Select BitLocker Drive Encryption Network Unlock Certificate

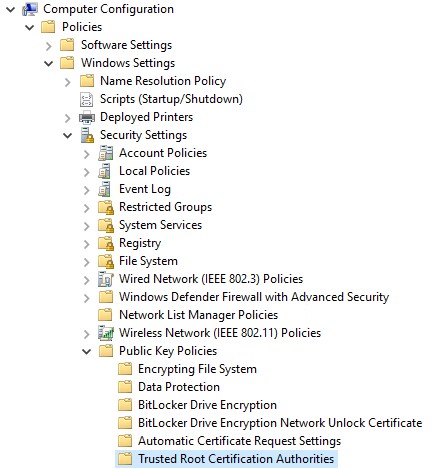(280, 423)
